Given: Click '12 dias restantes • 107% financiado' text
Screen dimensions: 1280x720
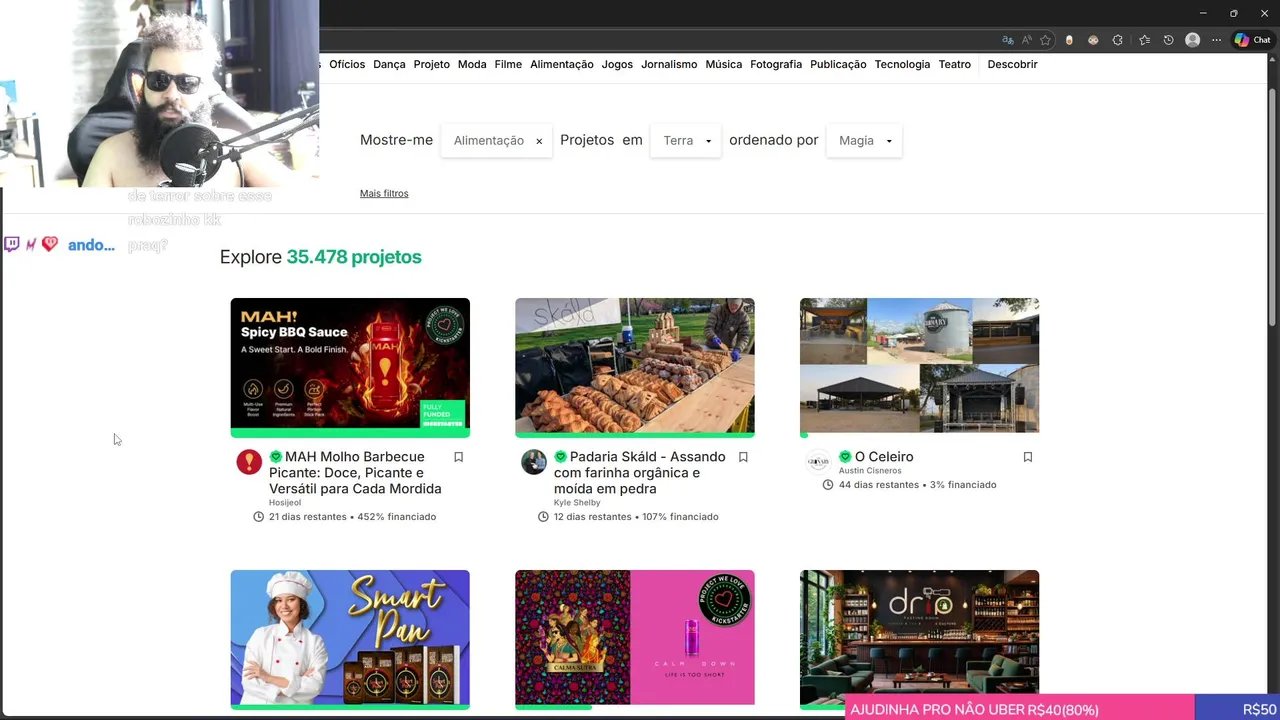Looking at the screenshot, I should 637,517.
